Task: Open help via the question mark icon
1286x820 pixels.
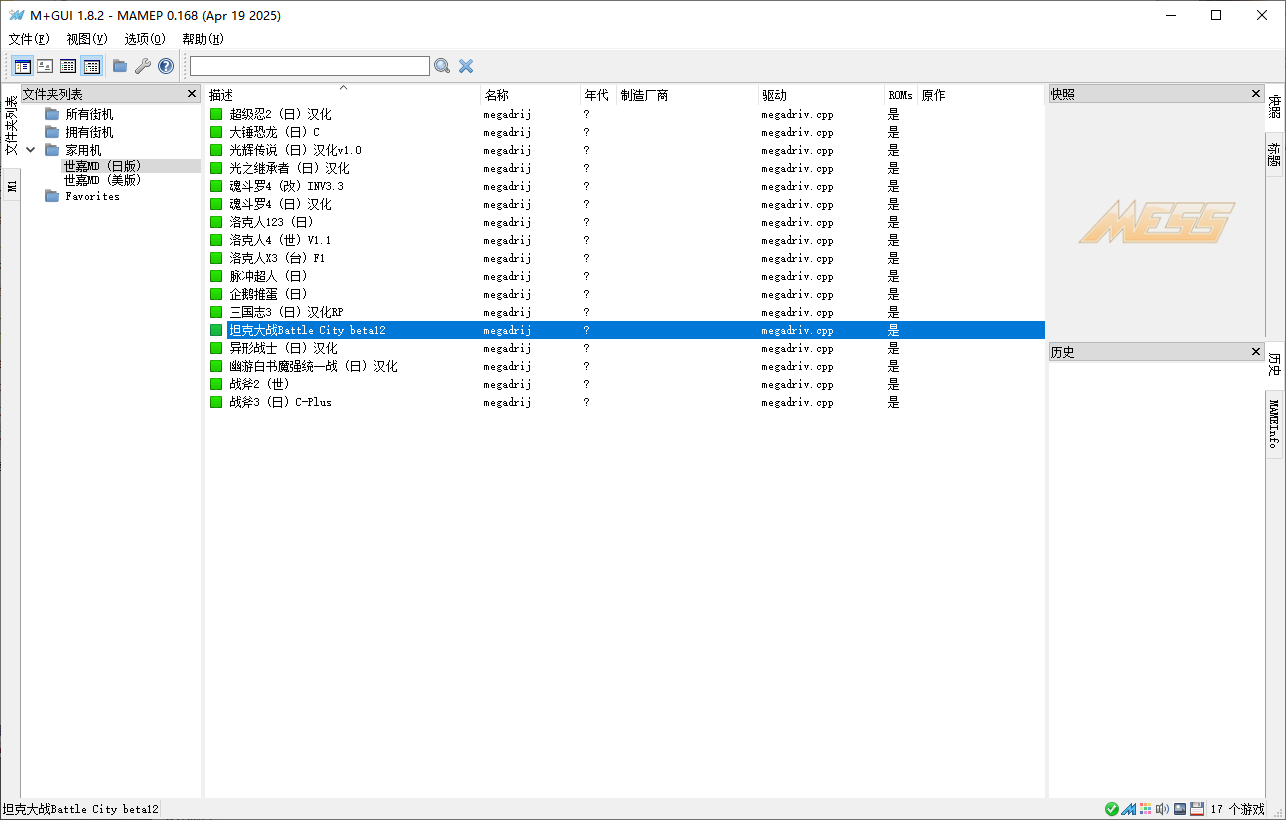Action: pyautogui.click(x=166, y=66)
